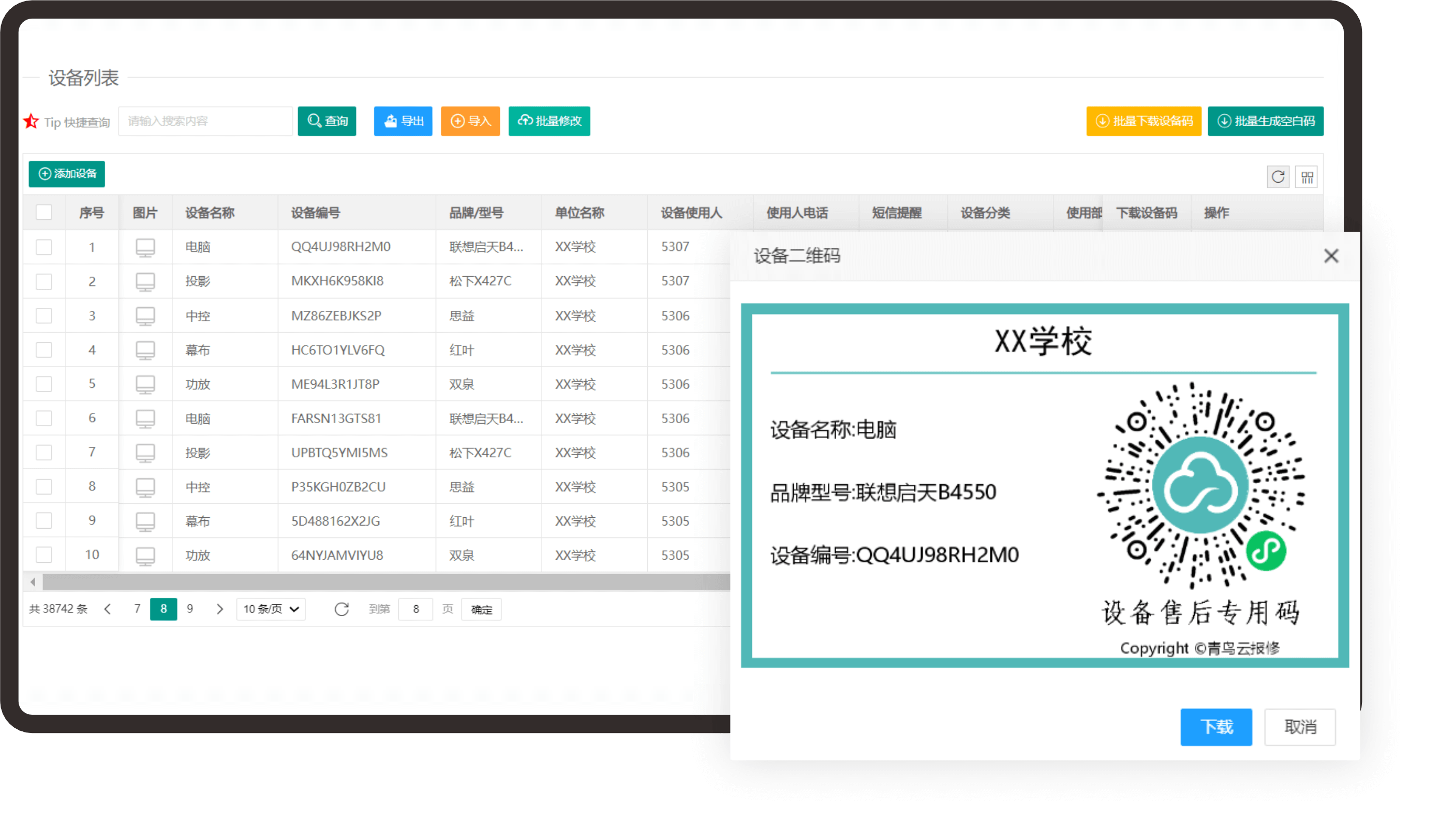This screenshot has width=1440, height=840.
Task: Open image icon for row 1 电脑
Action: (x=145, y=248)
